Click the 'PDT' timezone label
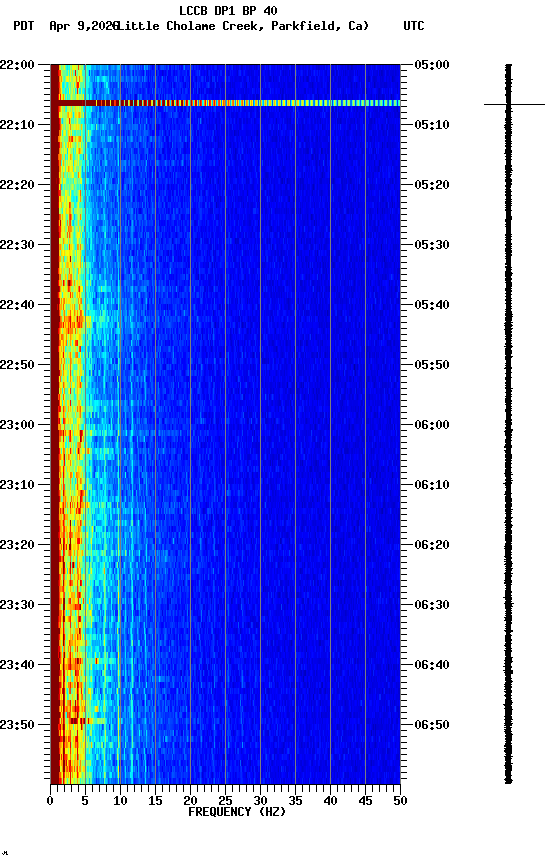The height and width of the screenshot is (864, 552). [24, 26]
